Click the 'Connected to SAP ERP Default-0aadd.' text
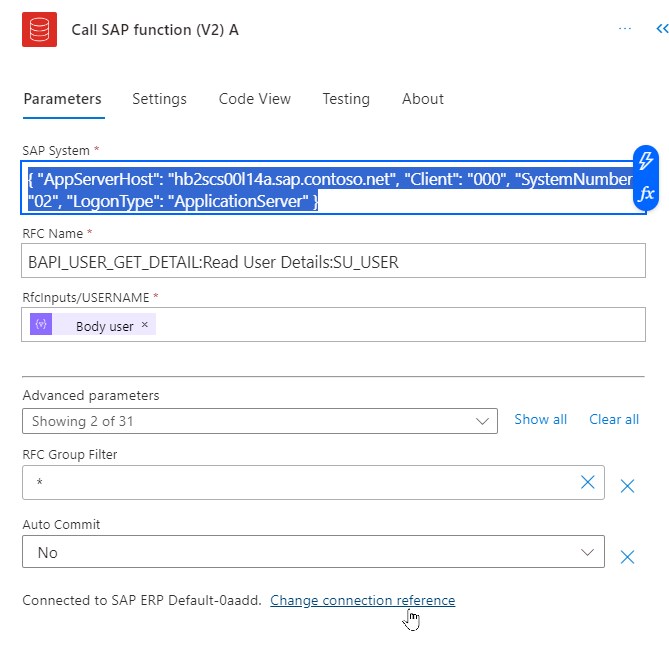This screenshot has width=669, height=657. [x=142, y=600]
